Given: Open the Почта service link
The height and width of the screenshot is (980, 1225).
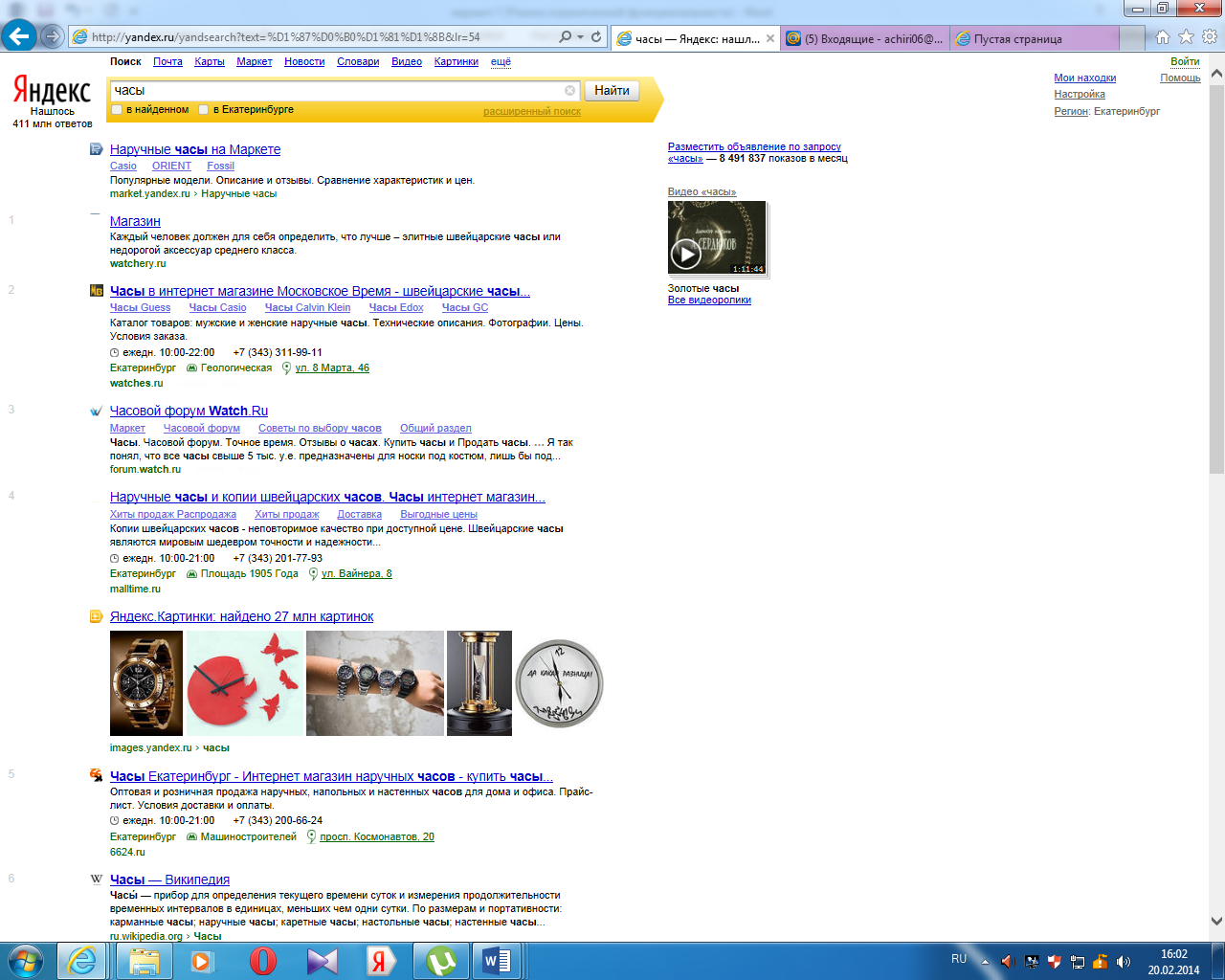Looking at the screenshot, I should coord(167,61).
